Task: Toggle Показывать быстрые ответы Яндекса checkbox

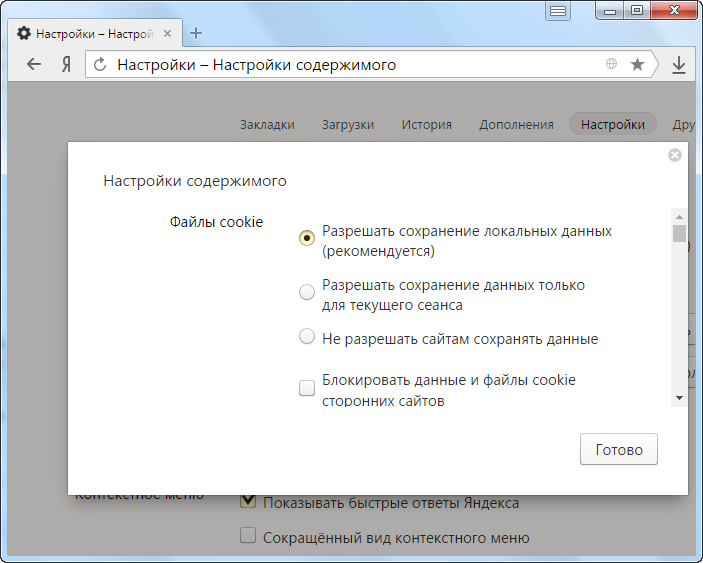Action: click(248, 501)
